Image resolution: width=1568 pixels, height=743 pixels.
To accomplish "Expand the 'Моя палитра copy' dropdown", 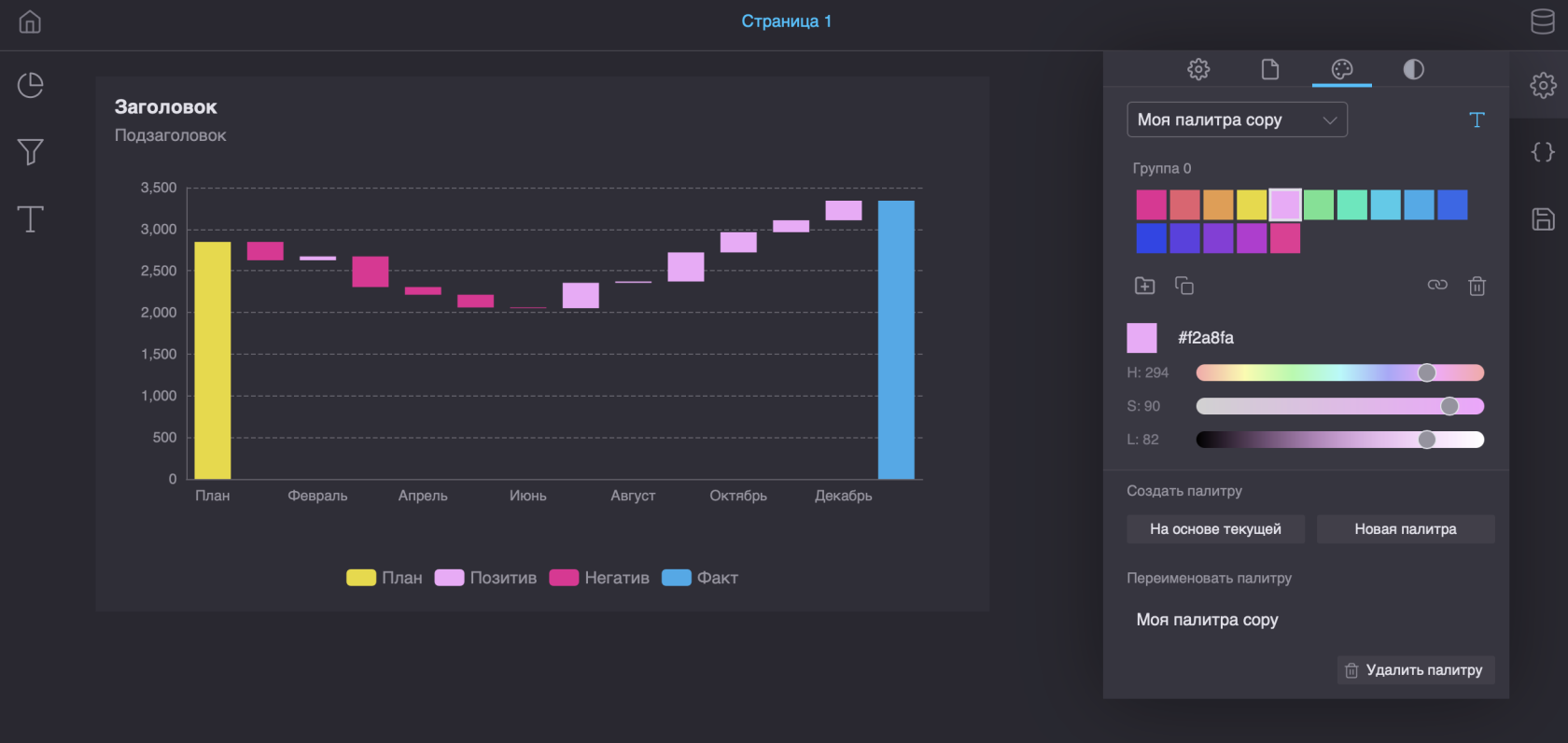I will (1237, 119).
